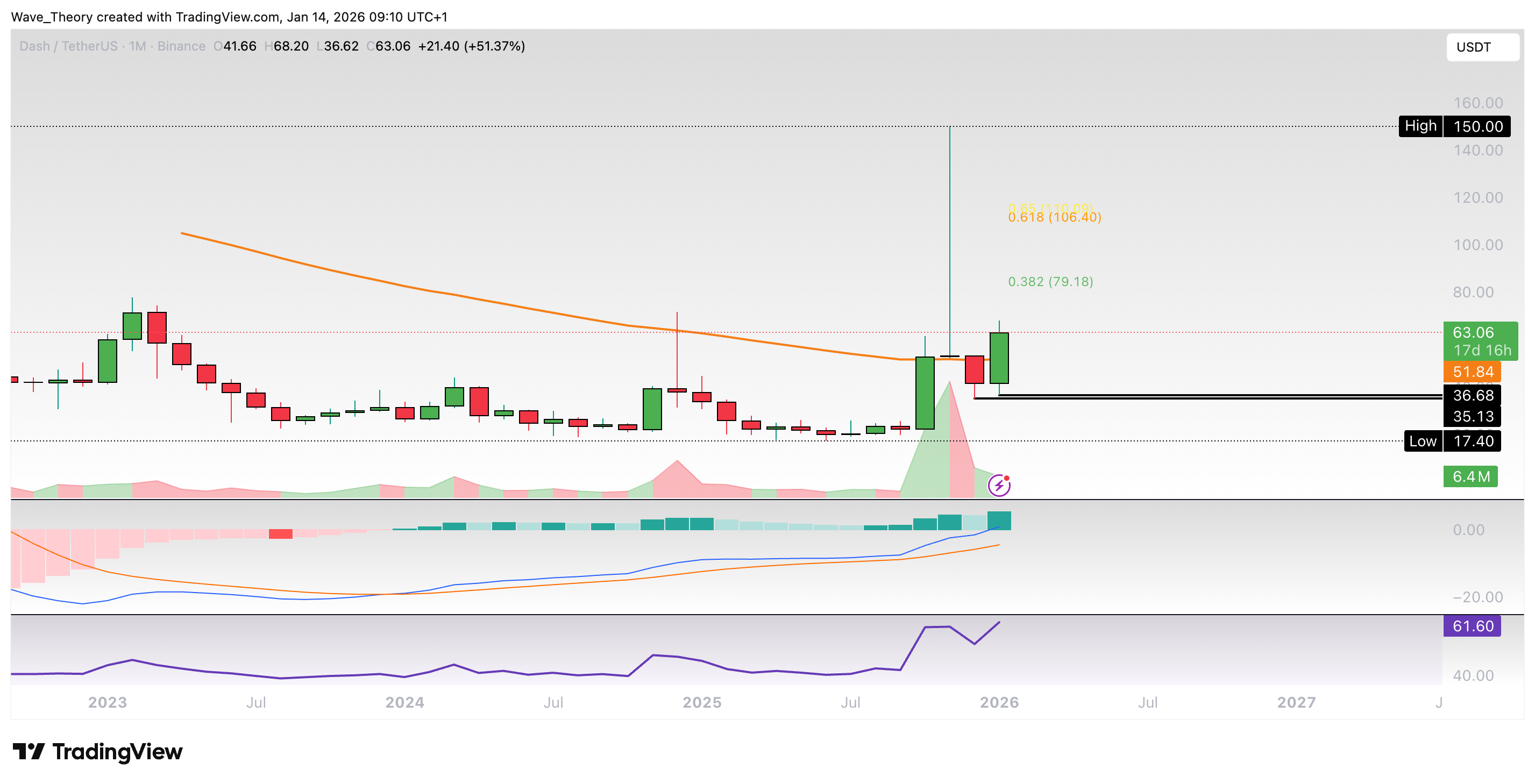
Task: Click the 2023 label on time axis
Action: click(107, 702)
